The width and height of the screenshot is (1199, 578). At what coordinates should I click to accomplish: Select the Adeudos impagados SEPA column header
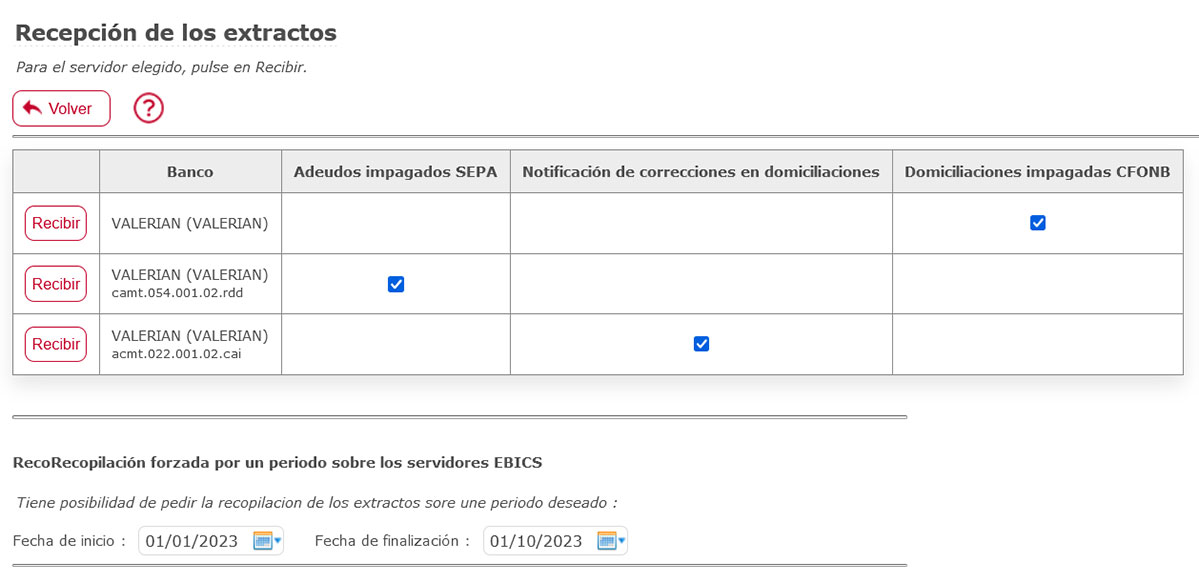click(395, 172)
